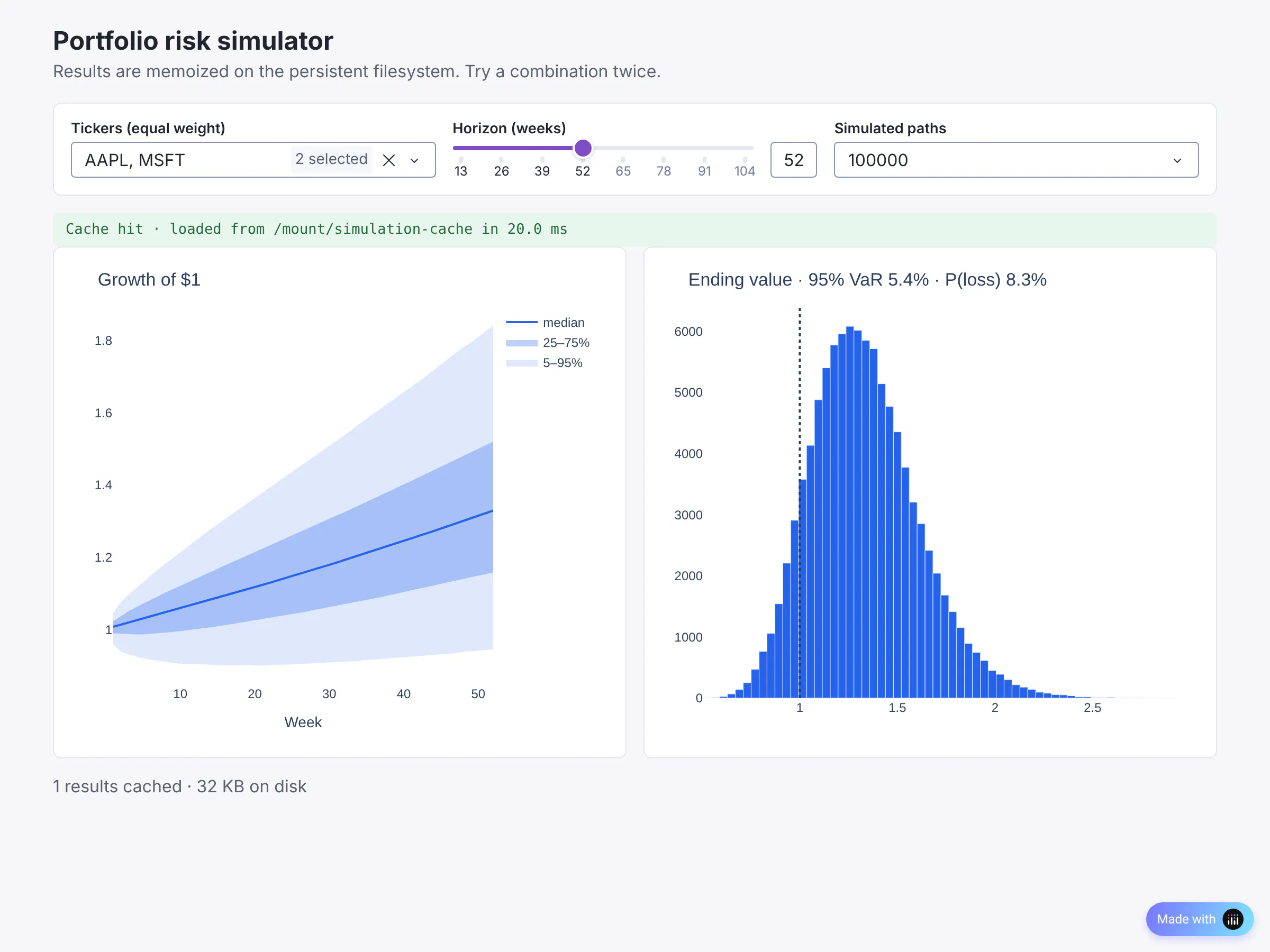Click the horizon number box showing 52
The image size is (1270, 952).
point(793,160)
